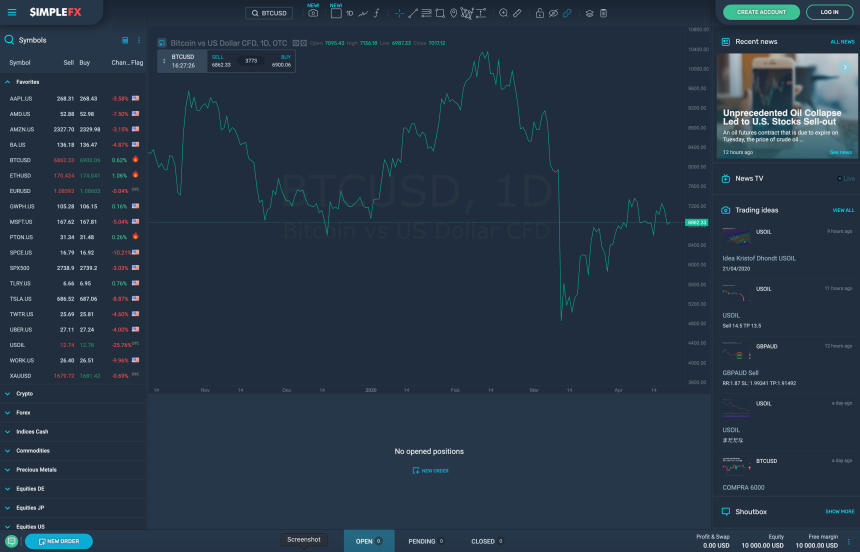Open the oil collapse news article image
860x552 pixels.
tap(787, 105)
